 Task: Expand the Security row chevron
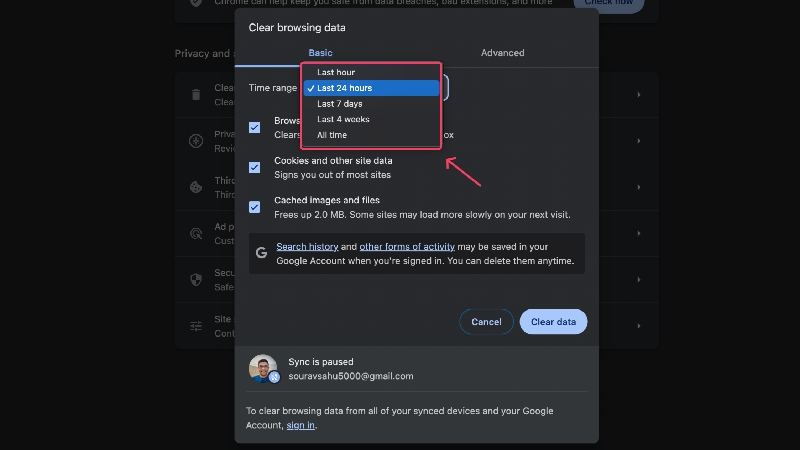pos(638,280)
